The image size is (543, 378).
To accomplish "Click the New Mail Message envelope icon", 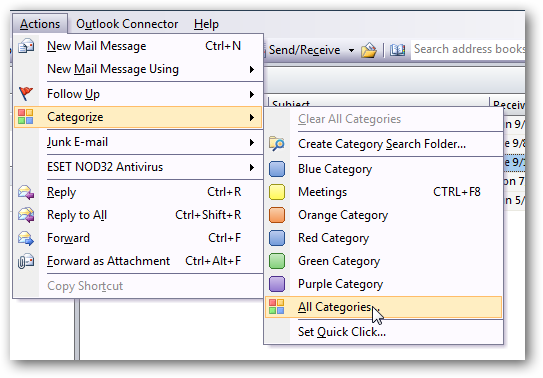I will pyautogui.click(x=26, y=46).
